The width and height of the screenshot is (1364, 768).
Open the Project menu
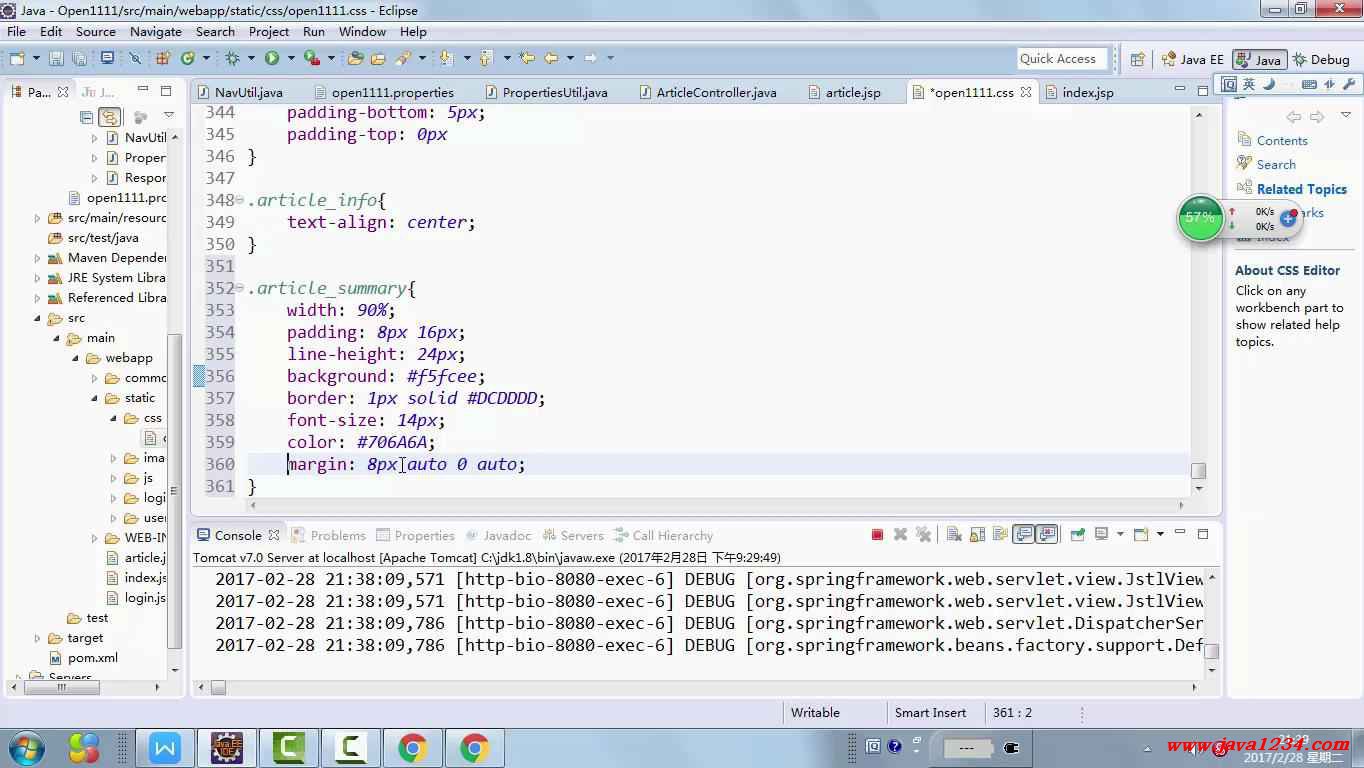click(x=269, y=31)
